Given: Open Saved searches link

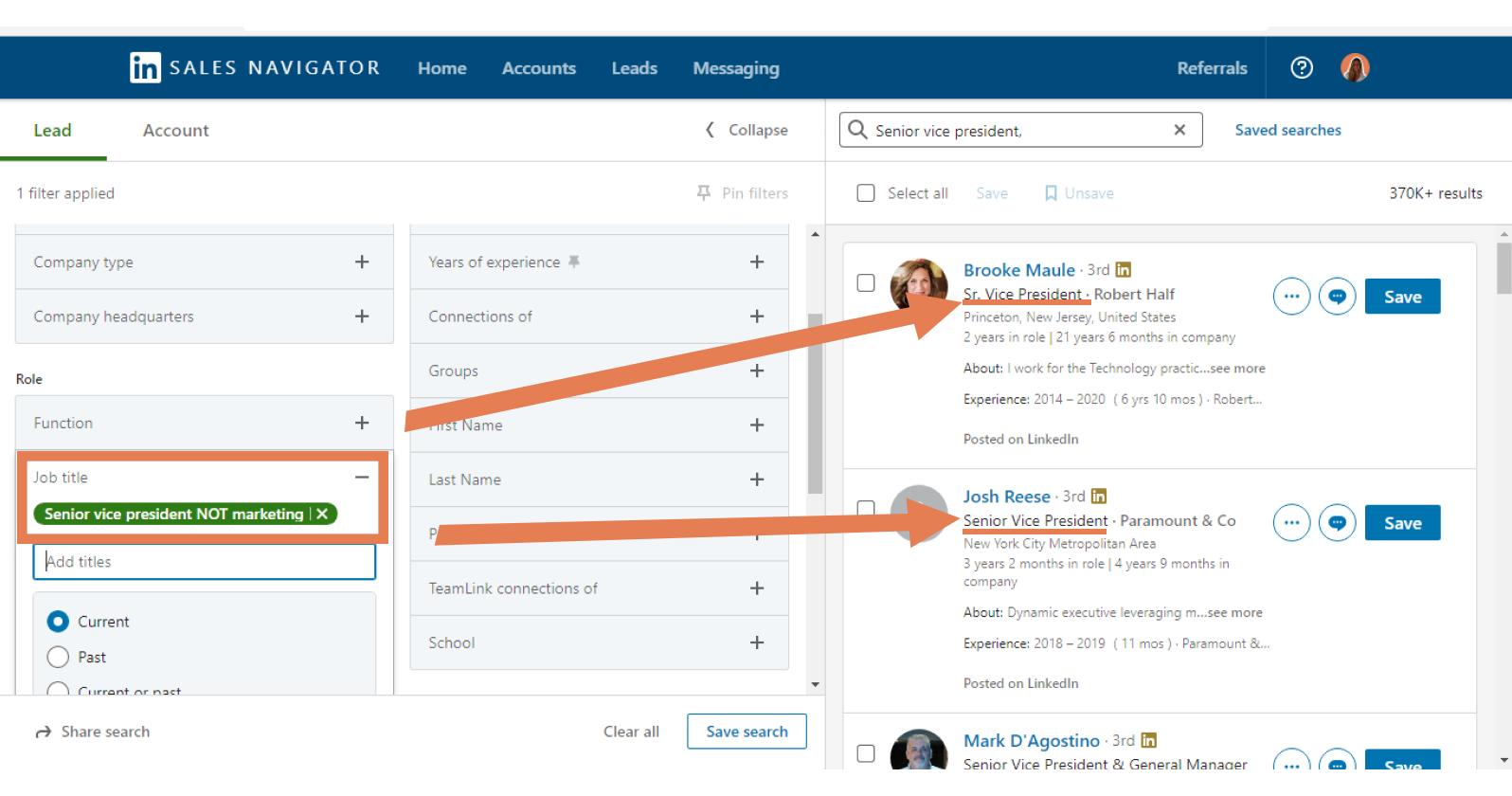Looking at the screenshot, I should click(x=1288, y=130).
